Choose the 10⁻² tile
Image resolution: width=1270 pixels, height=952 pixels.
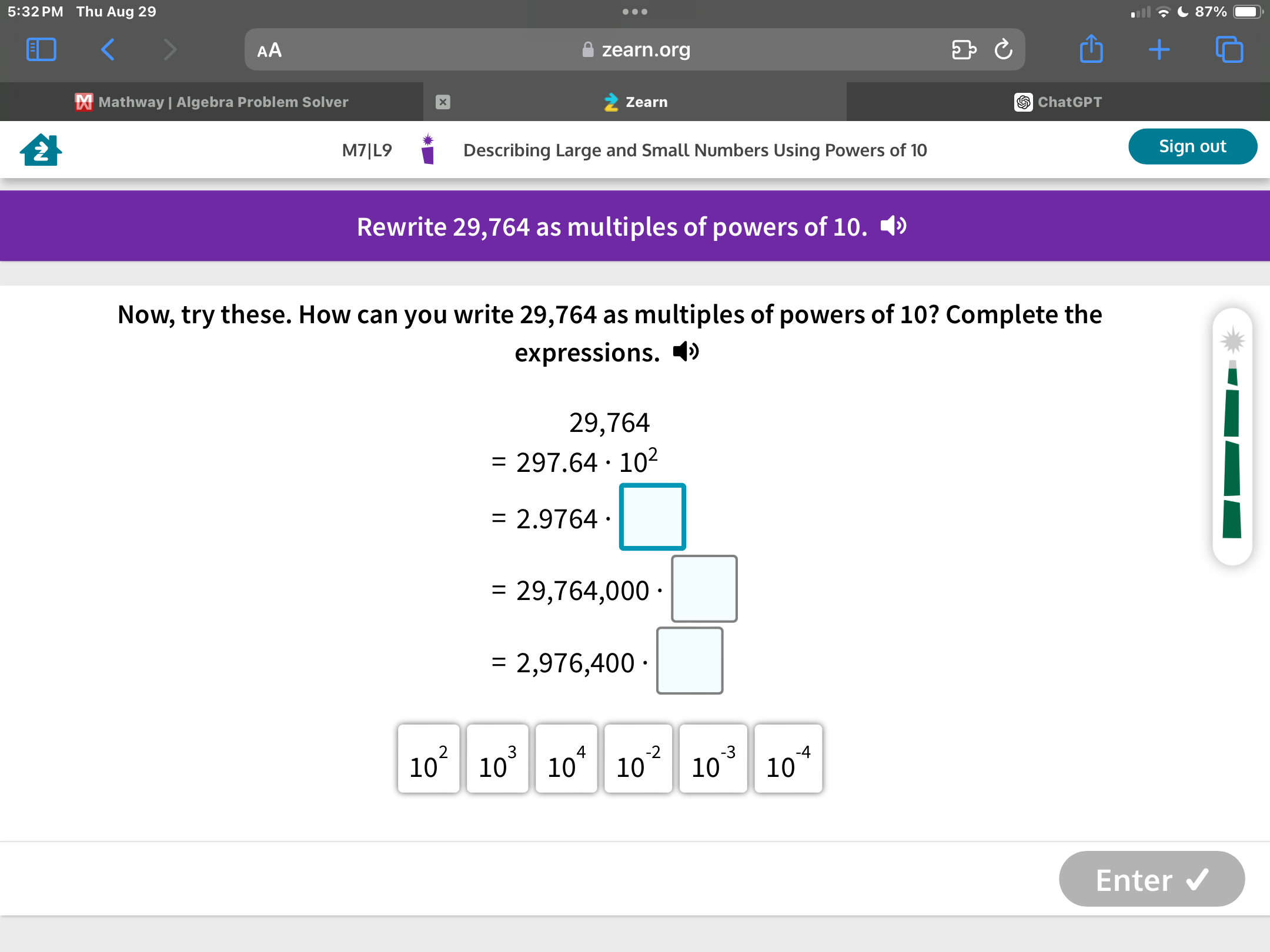pyautogui.click(x=638, y=759)
